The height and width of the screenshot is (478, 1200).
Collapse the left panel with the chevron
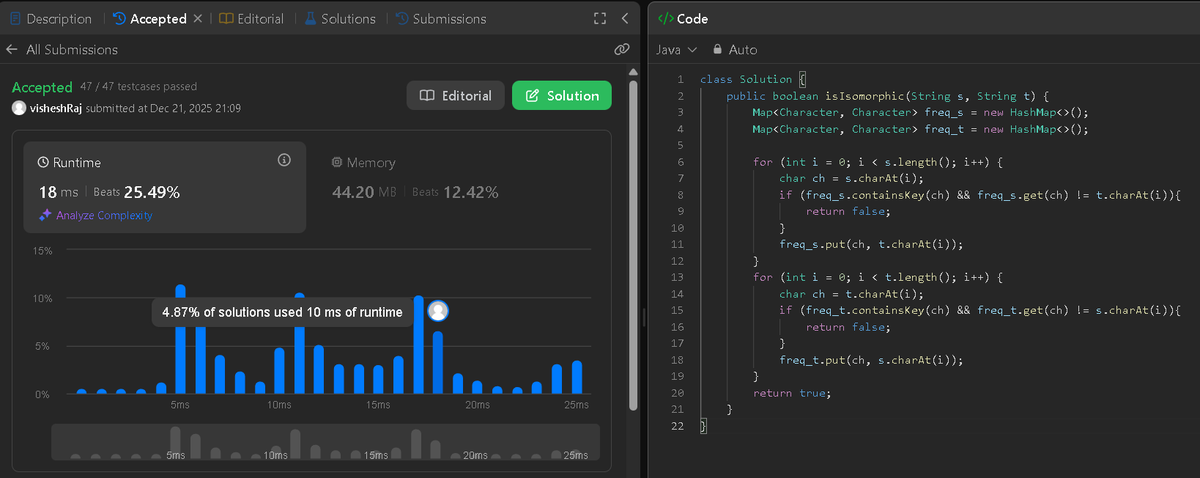click(625, 19)
